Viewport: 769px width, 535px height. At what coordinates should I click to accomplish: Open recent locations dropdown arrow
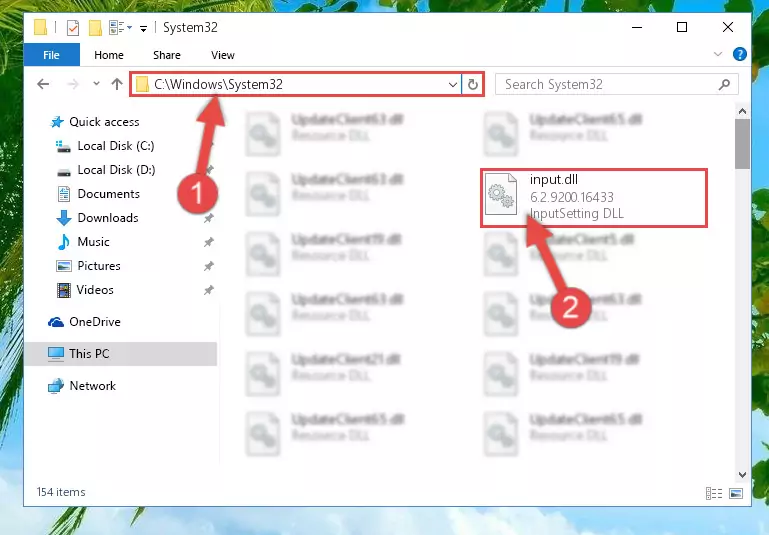pos(96,84)
